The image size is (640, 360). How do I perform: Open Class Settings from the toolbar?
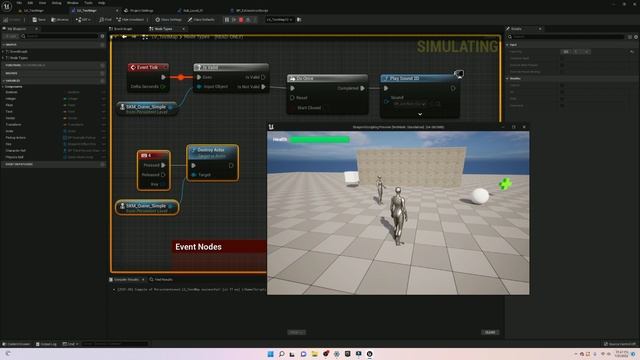168,20
